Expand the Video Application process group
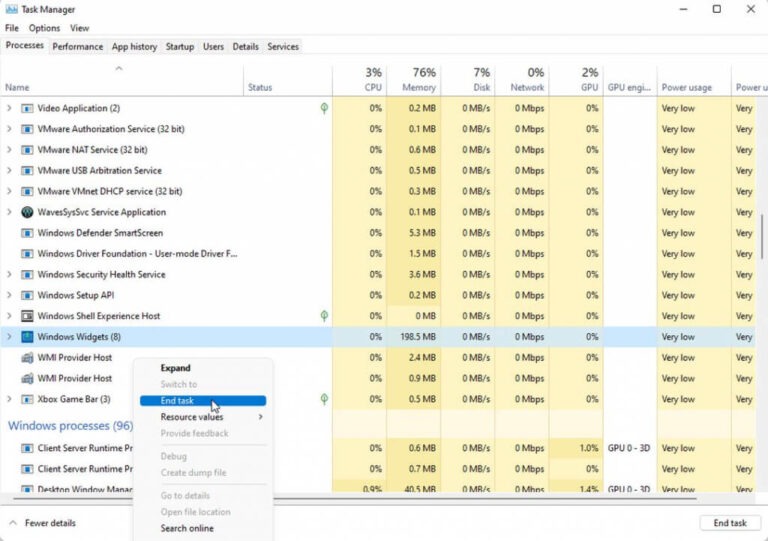The width and height of the screenshot is (768, 541). (x=10, y=108)
